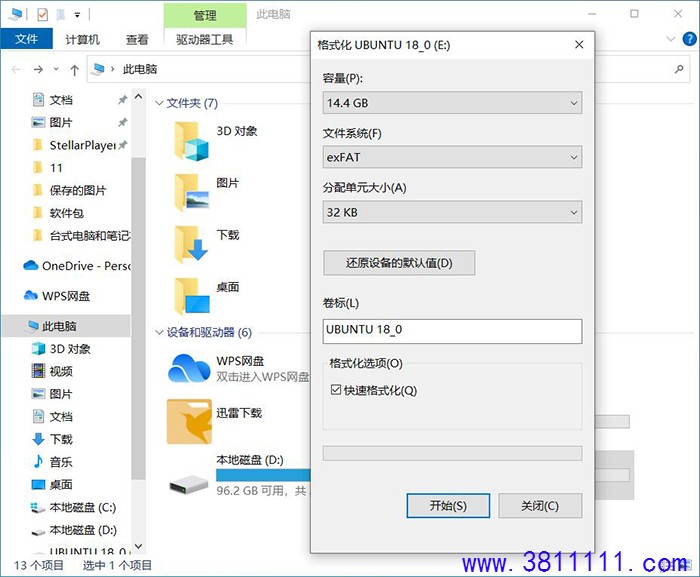The image size is (700, 577).
Task: Collapse the 设备和驱动器 (6) group
Action: coord(159,332)
